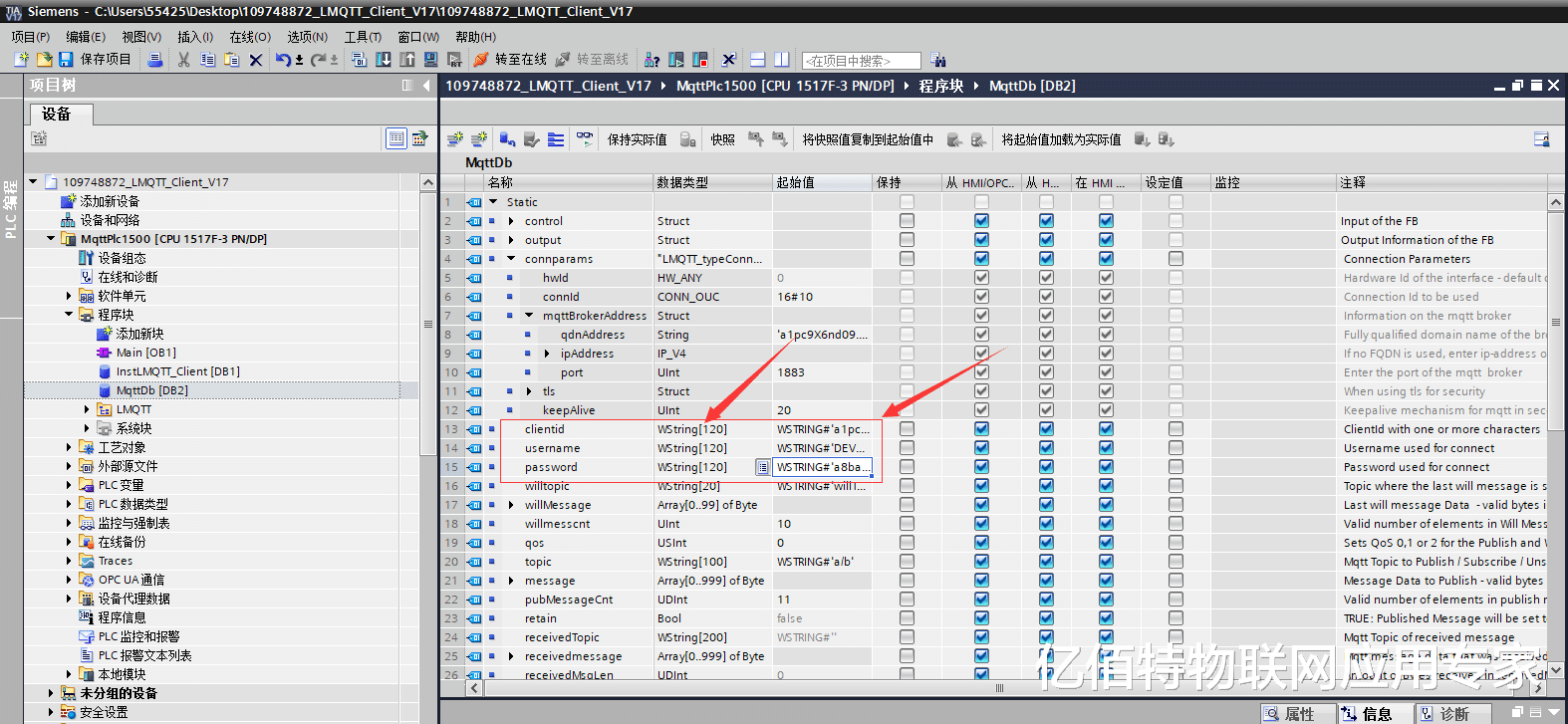The width and height of the screenshot is (1568, 724).
Task: Select Main [OB1] in project tree
Action: click(x=145, y=353)
